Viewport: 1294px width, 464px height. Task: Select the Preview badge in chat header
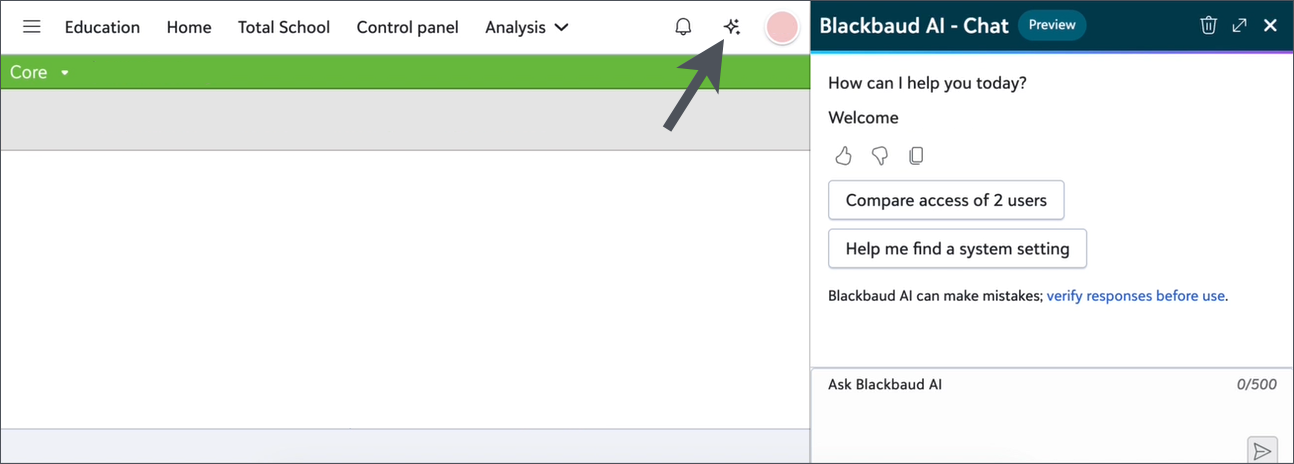[1052, 26]
